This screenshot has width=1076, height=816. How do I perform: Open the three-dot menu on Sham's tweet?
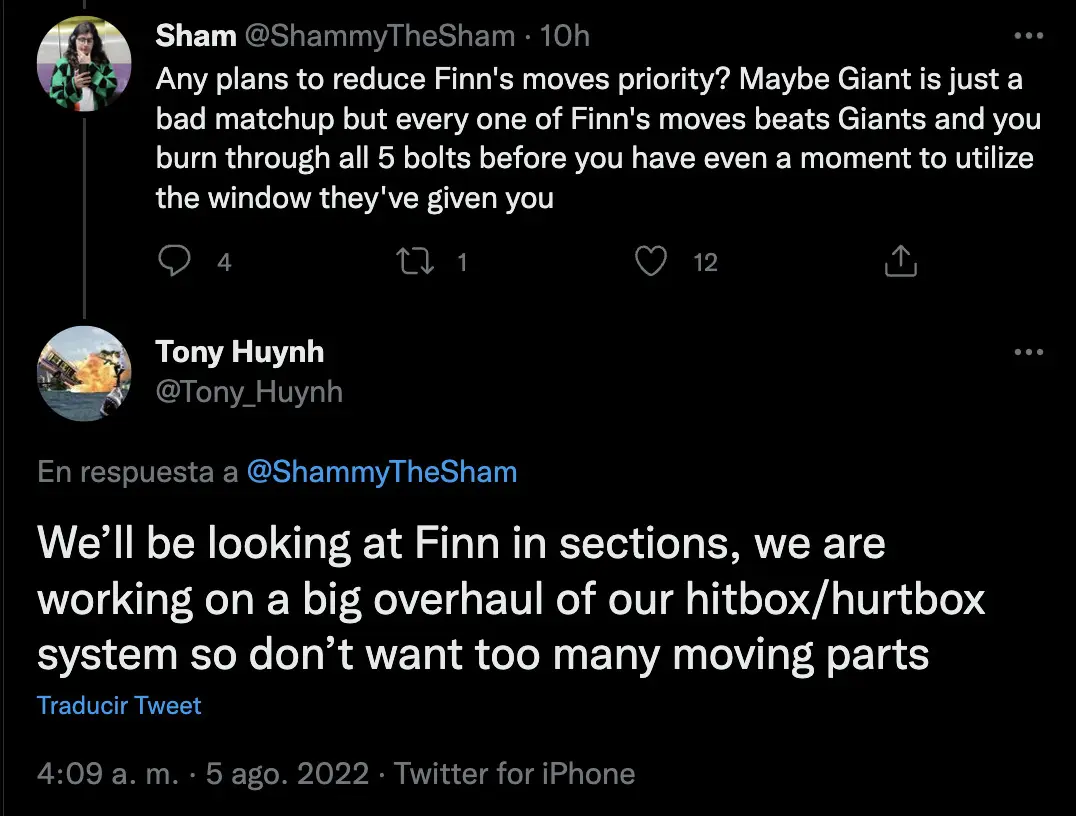click(x=1029, y=36)
